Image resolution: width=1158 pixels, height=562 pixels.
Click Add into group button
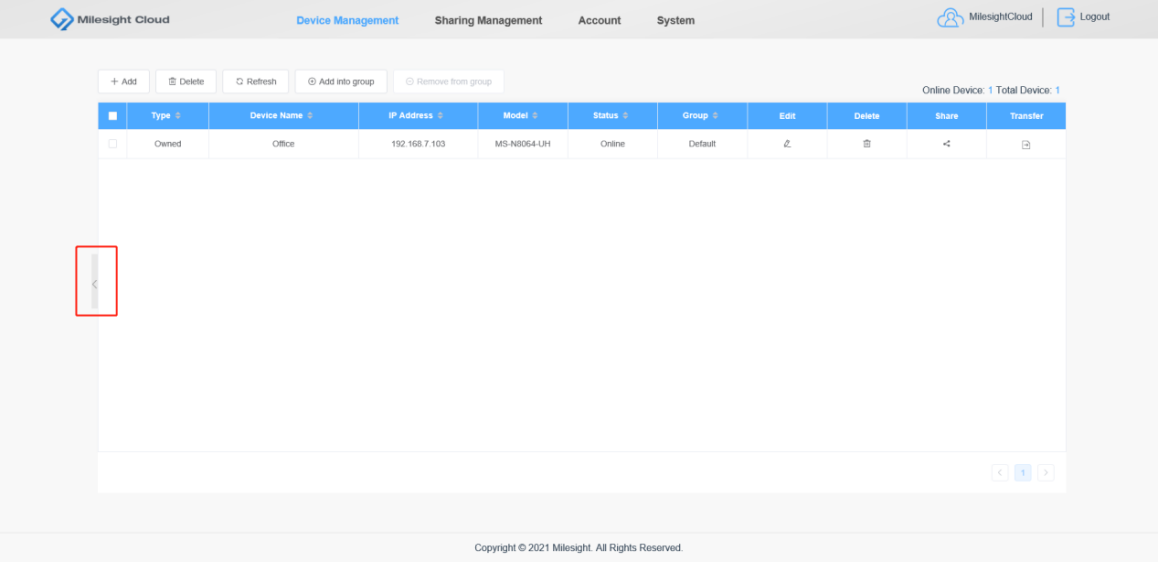pyautogui.click(x=341, y=81)
